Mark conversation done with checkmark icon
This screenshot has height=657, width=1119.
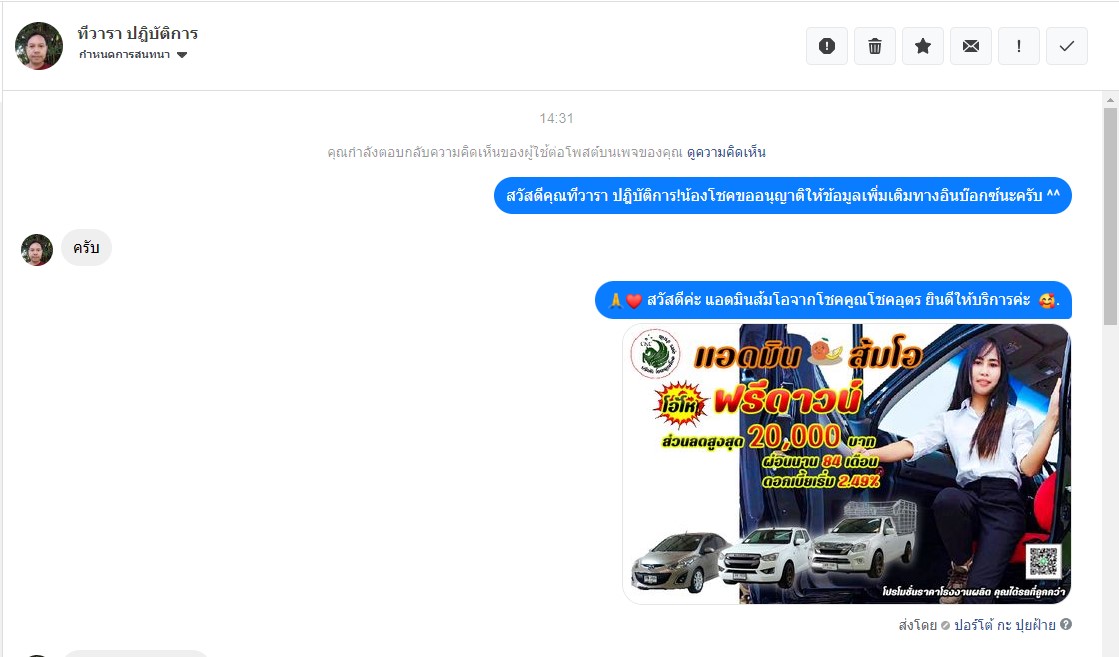1066,46
